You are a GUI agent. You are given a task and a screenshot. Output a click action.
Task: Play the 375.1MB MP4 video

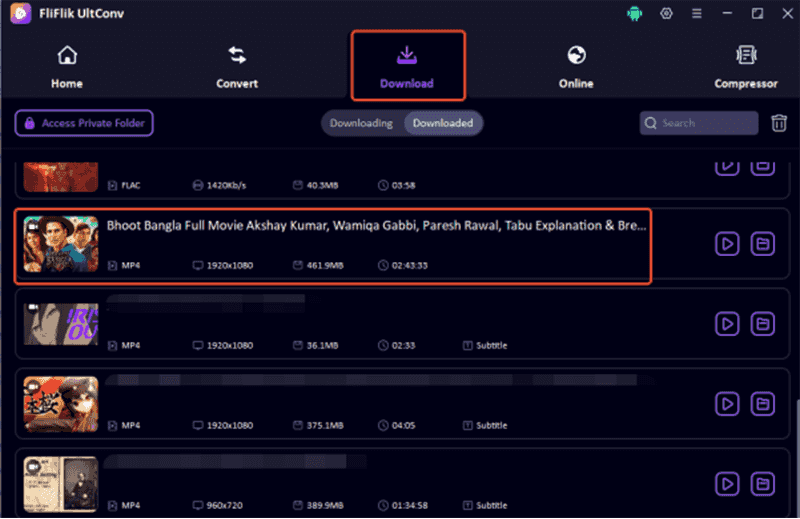[x=727, y=404]
